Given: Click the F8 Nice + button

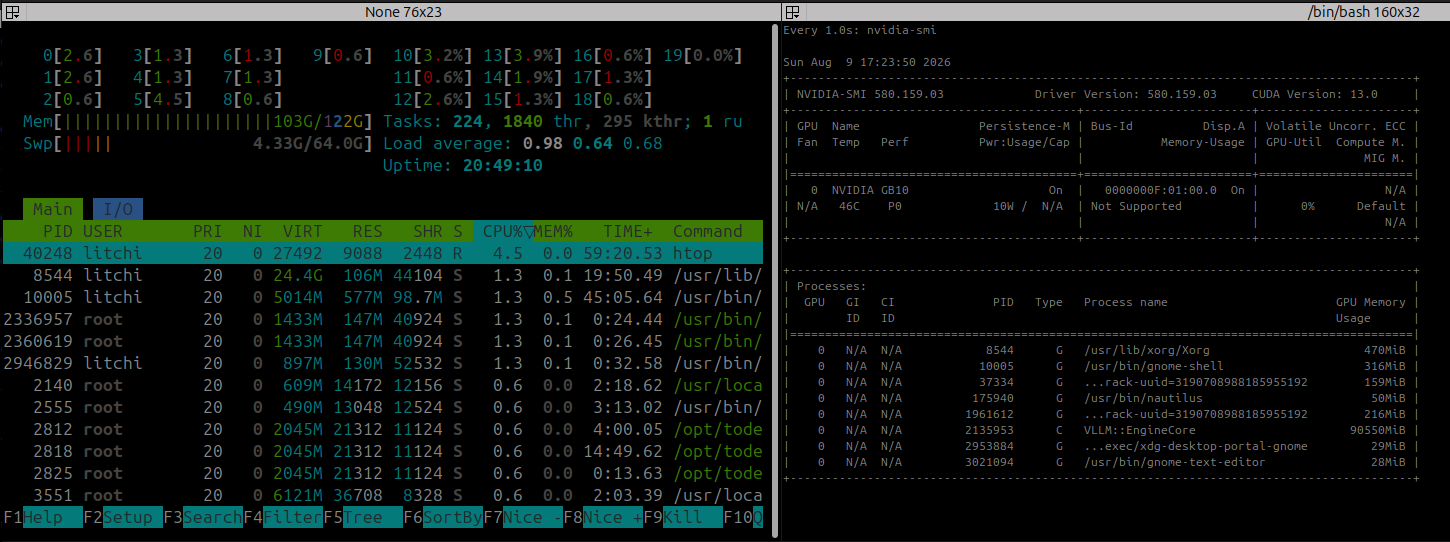Looking at the screenshot, I should point(603,517).
